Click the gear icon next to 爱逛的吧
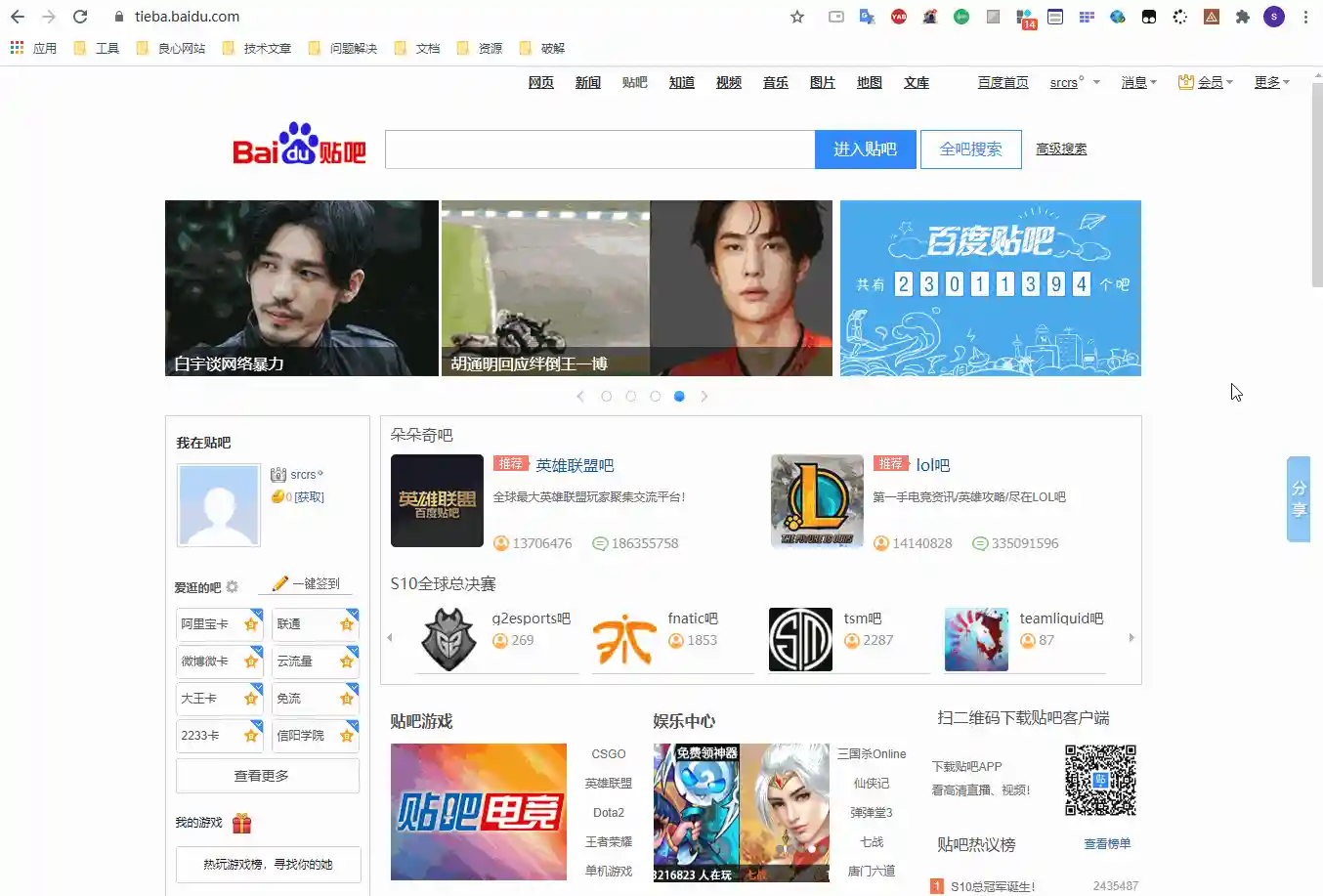Screen dimensions: 1323x896 click(233, 587)
